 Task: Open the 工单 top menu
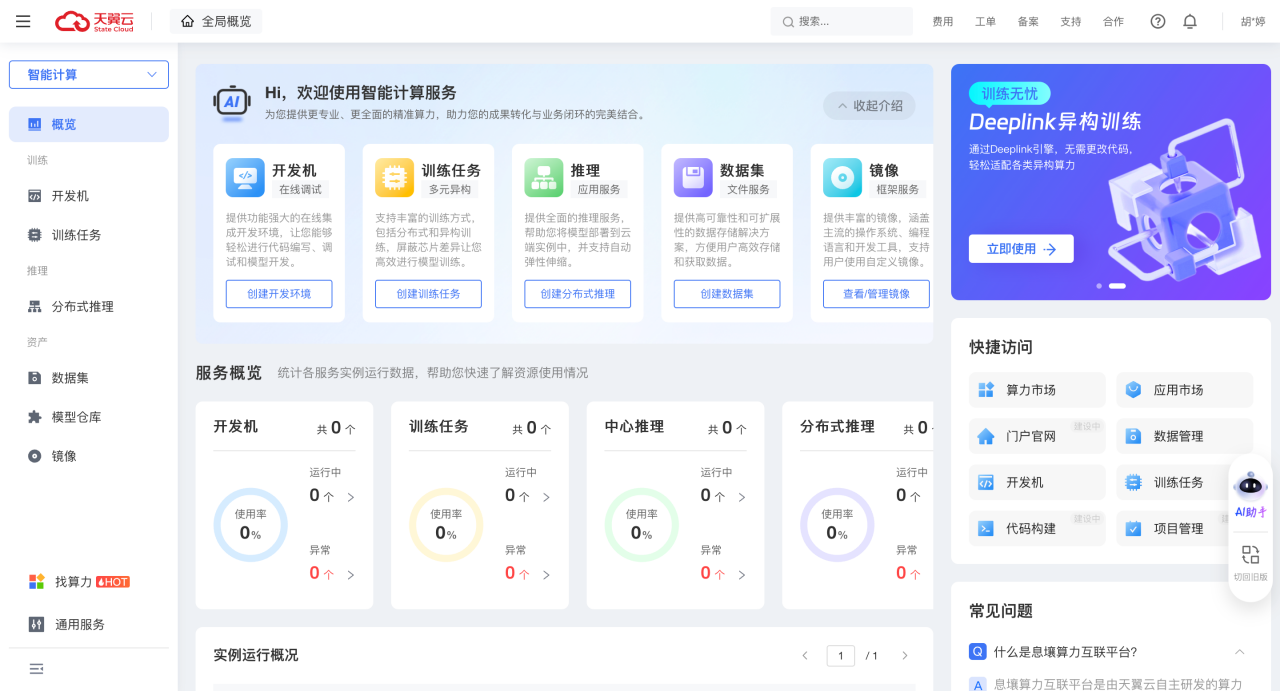click(x=985, y=22)
